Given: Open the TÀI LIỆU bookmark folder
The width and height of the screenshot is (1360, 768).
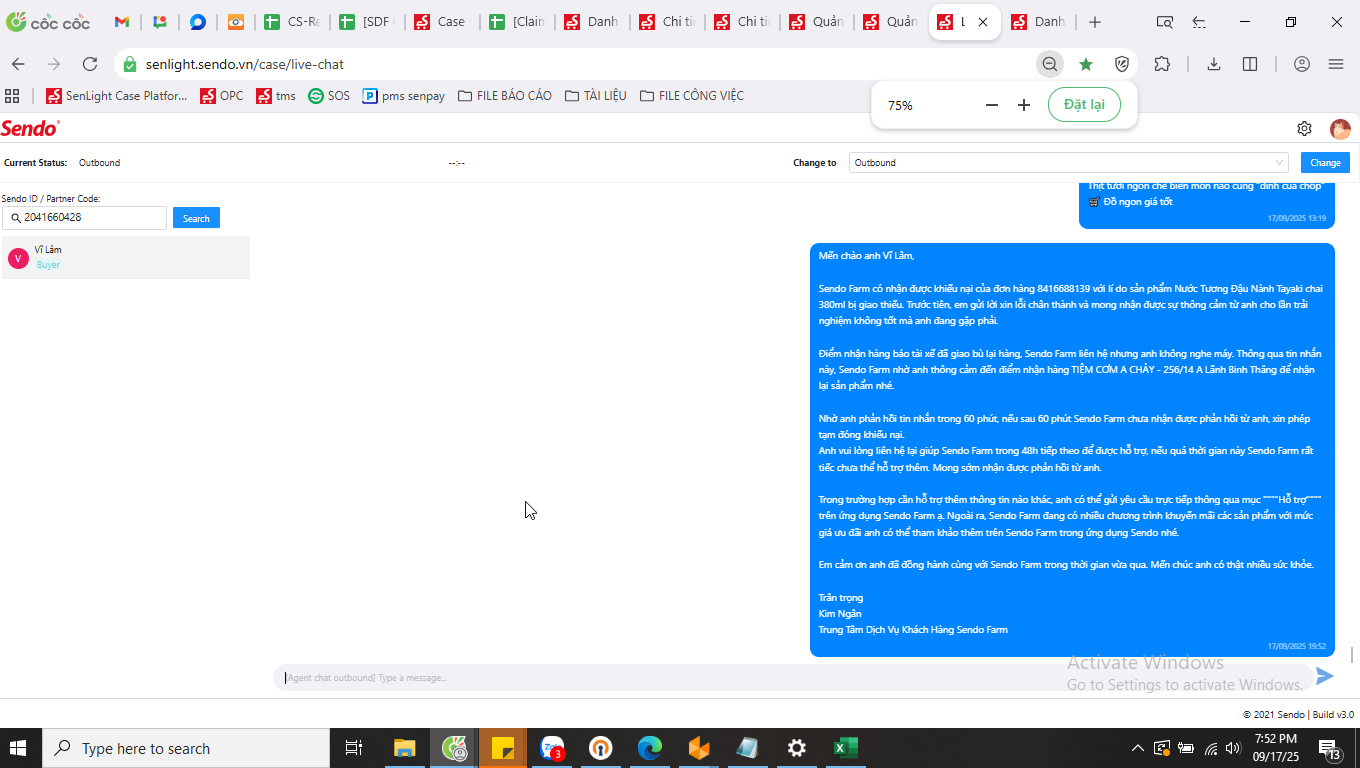Looking at the screenshot, I should pyautogui.click(x=596, y=96).
